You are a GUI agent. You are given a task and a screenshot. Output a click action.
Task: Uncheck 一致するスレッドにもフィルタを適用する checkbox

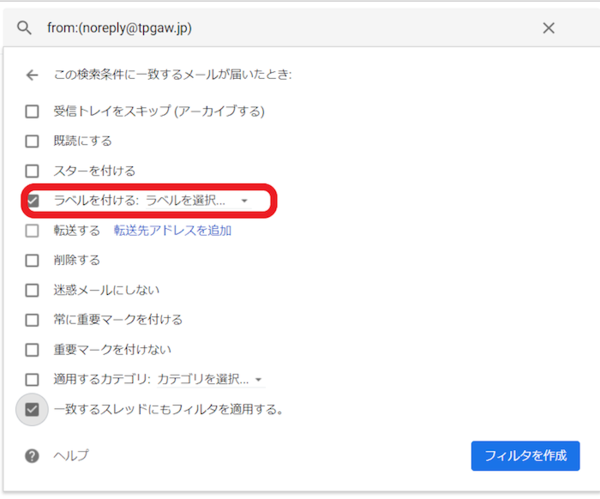pyautogui.click(x=32, y=409)
